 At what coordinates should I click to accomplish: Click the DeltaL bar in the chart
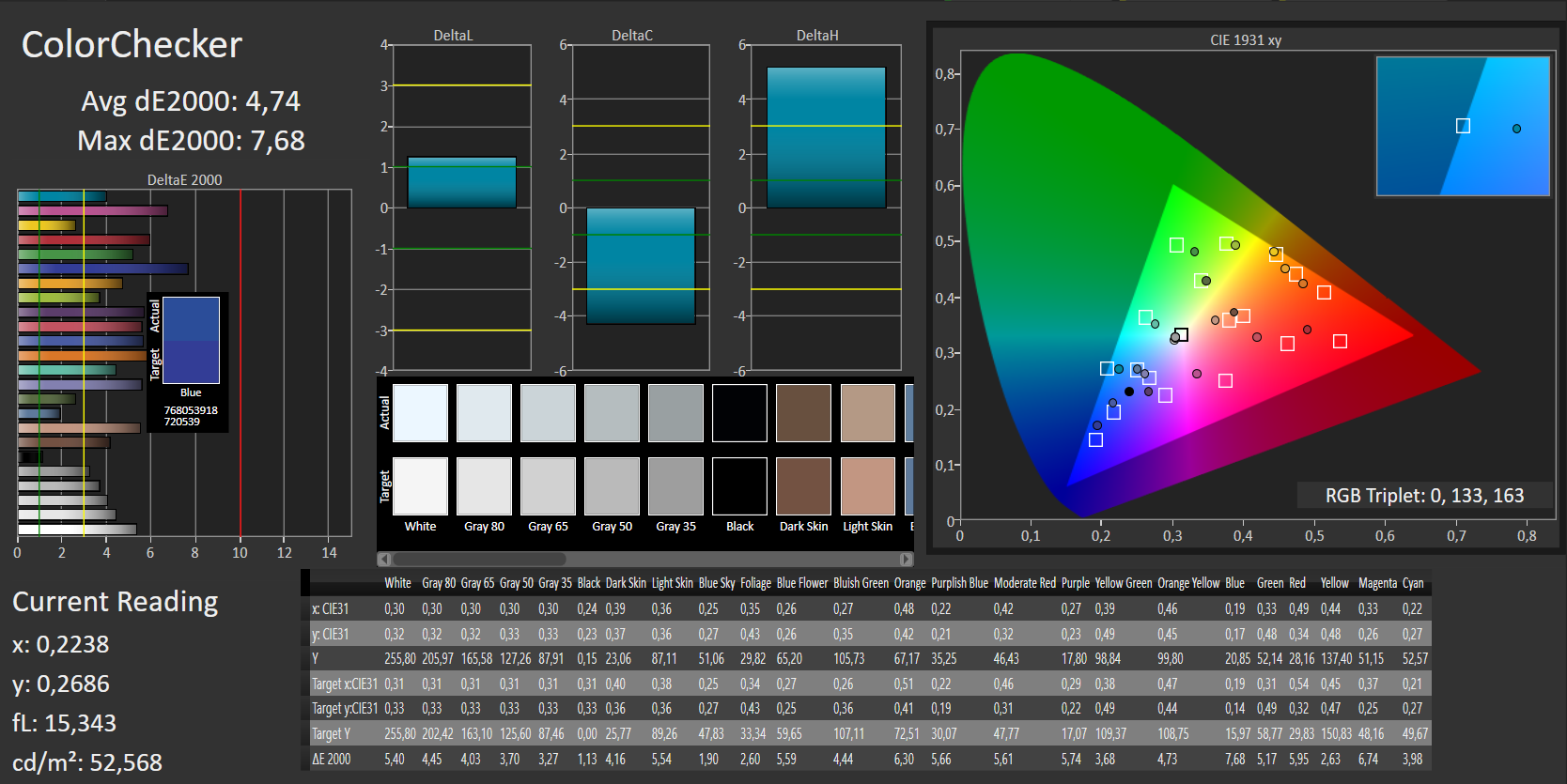click(461, 182)
